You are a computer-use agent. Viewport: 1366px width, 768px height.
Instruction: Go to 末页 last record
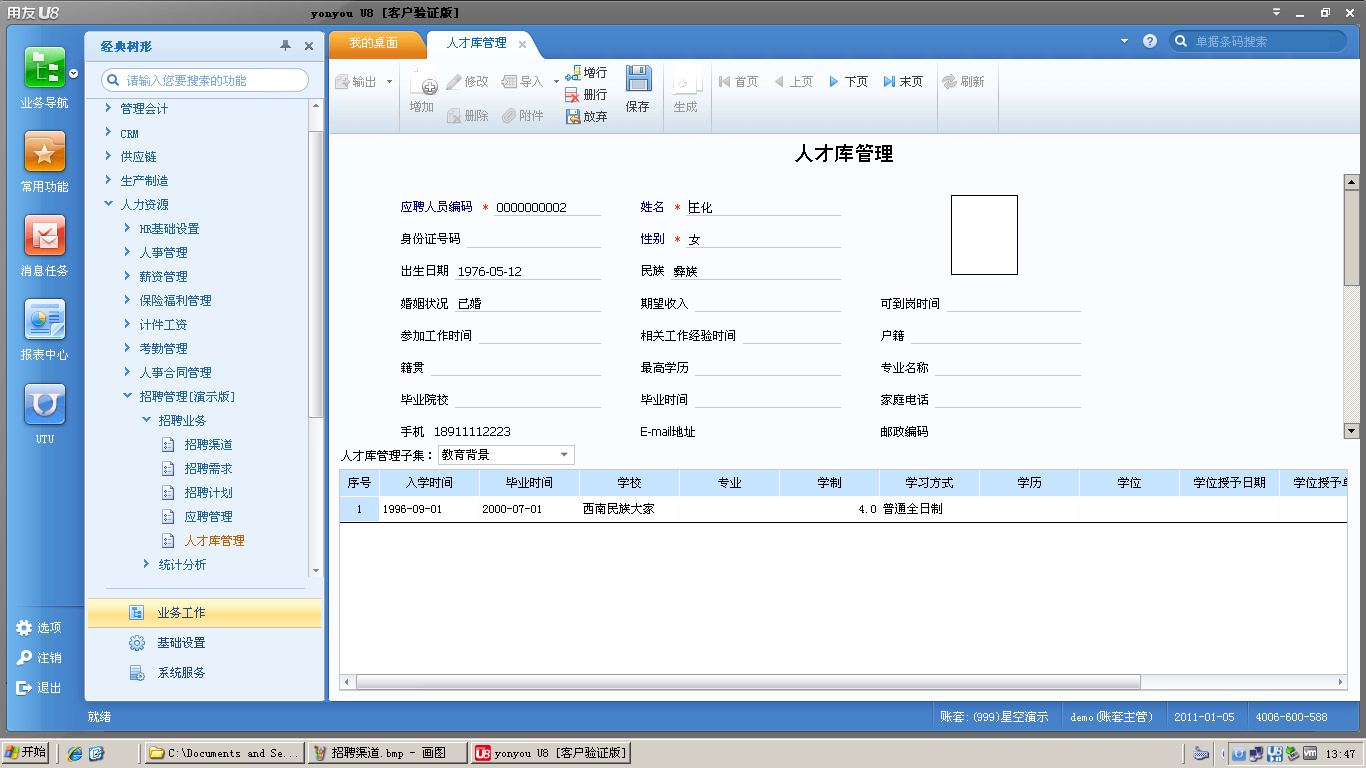(x=903, y=82)
